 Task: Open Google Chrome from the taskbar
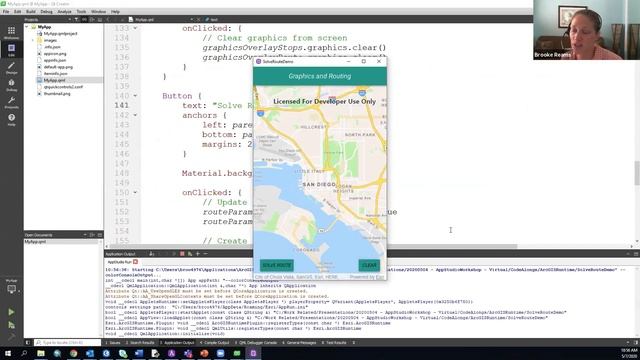coord(73,353)
